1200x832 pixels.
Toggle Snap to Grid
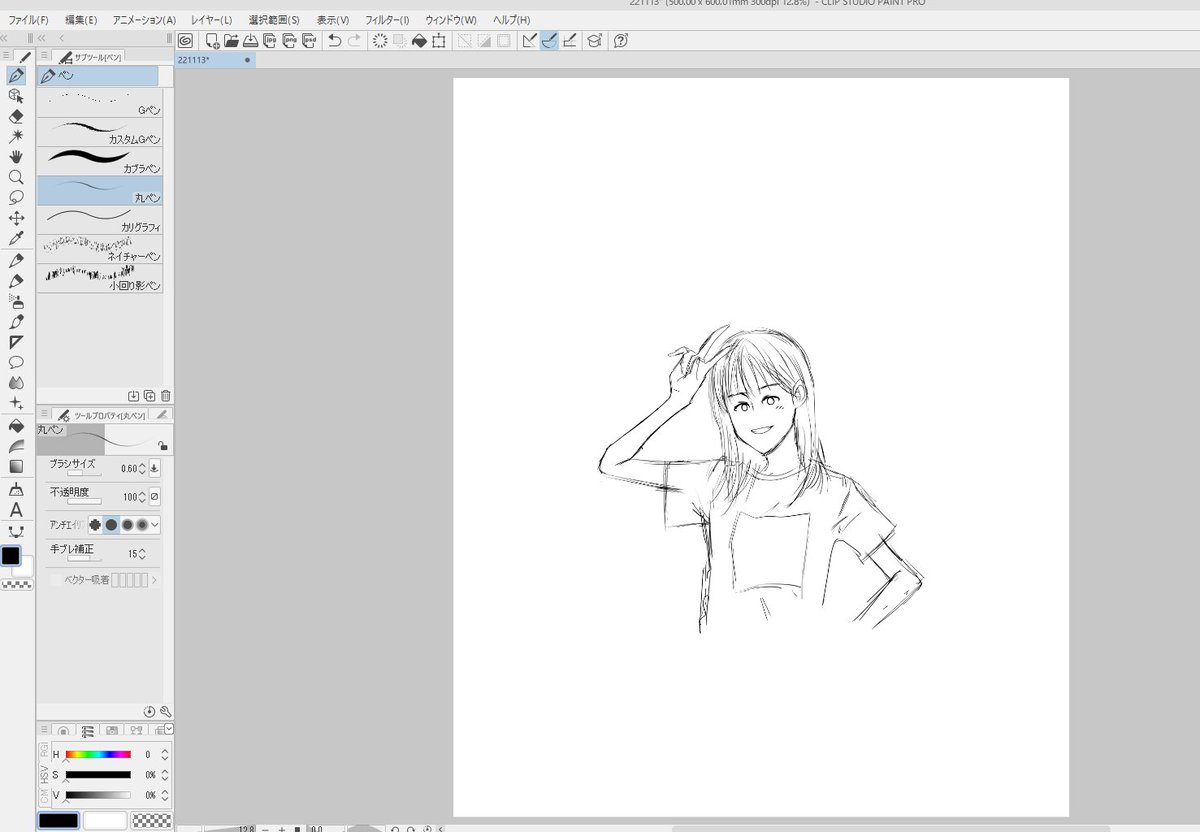(569, 41)
